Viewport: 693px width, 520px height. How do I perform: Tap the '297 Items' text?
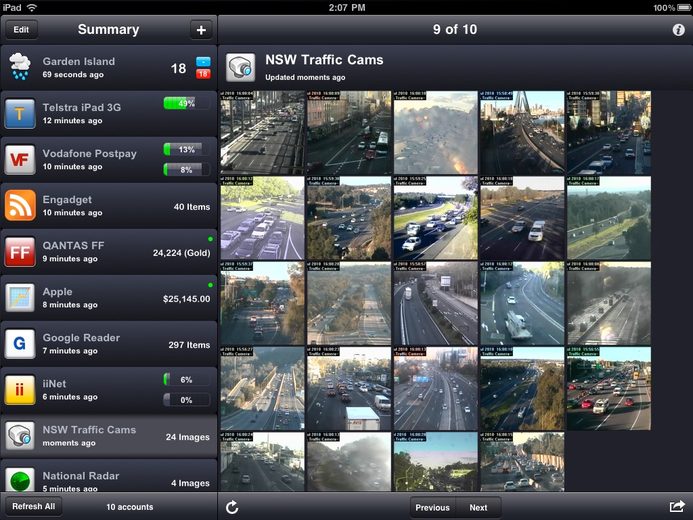pos(189,345)
